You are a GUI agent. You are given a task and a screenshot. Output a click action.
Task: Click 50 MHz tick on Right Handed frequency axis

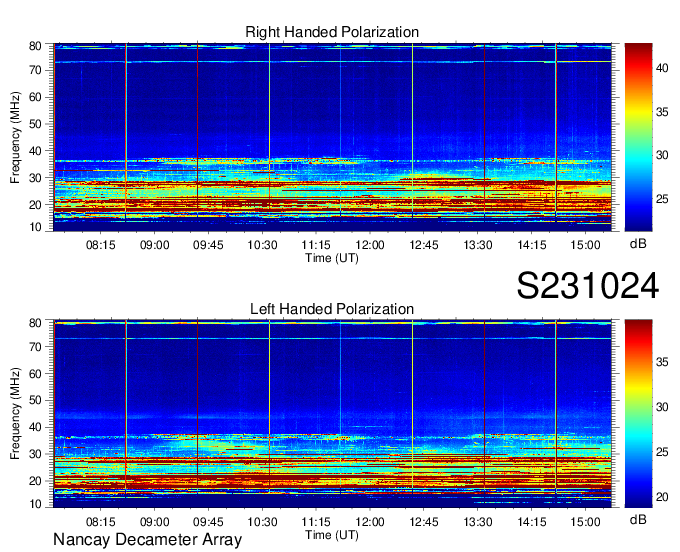35,124
